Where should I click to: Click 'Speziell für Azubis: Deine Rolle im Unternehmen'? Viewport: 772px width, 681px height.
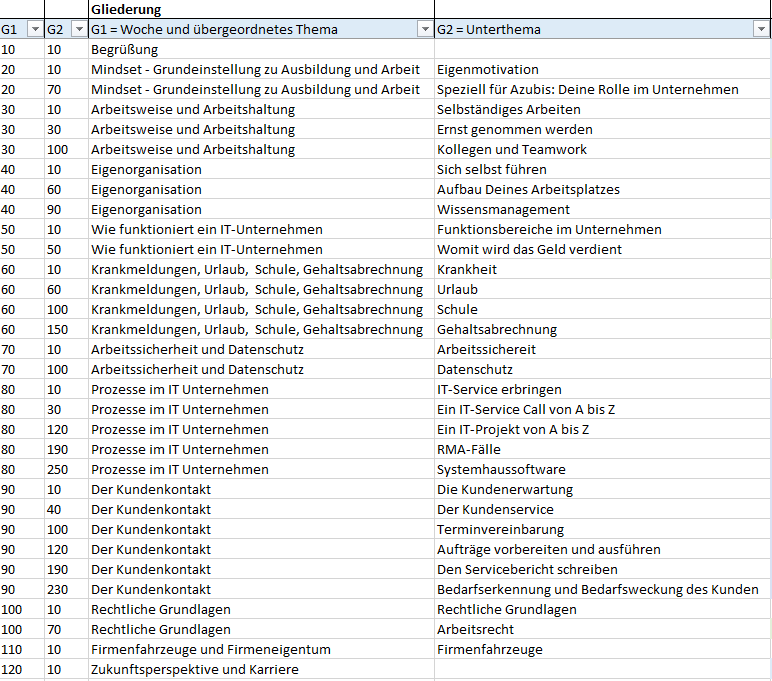point(602,90)
